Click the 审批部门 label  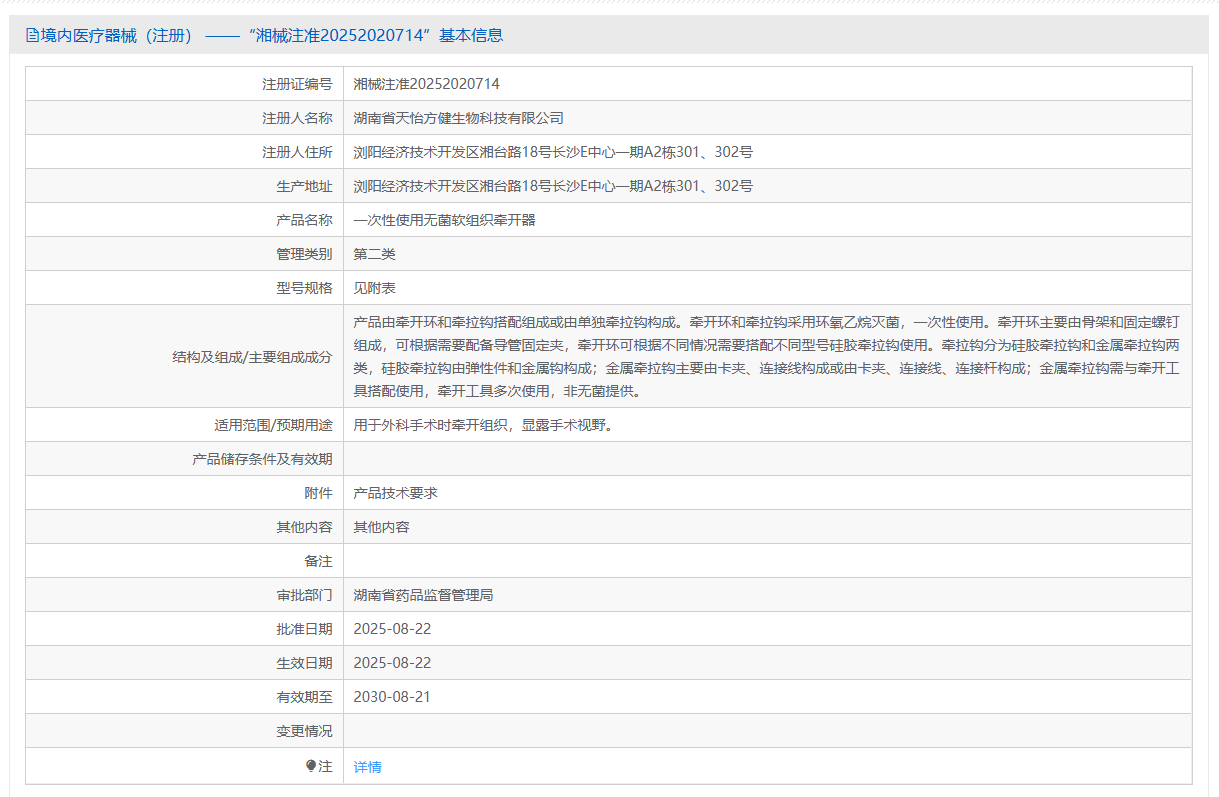click(x=304, y=595)
